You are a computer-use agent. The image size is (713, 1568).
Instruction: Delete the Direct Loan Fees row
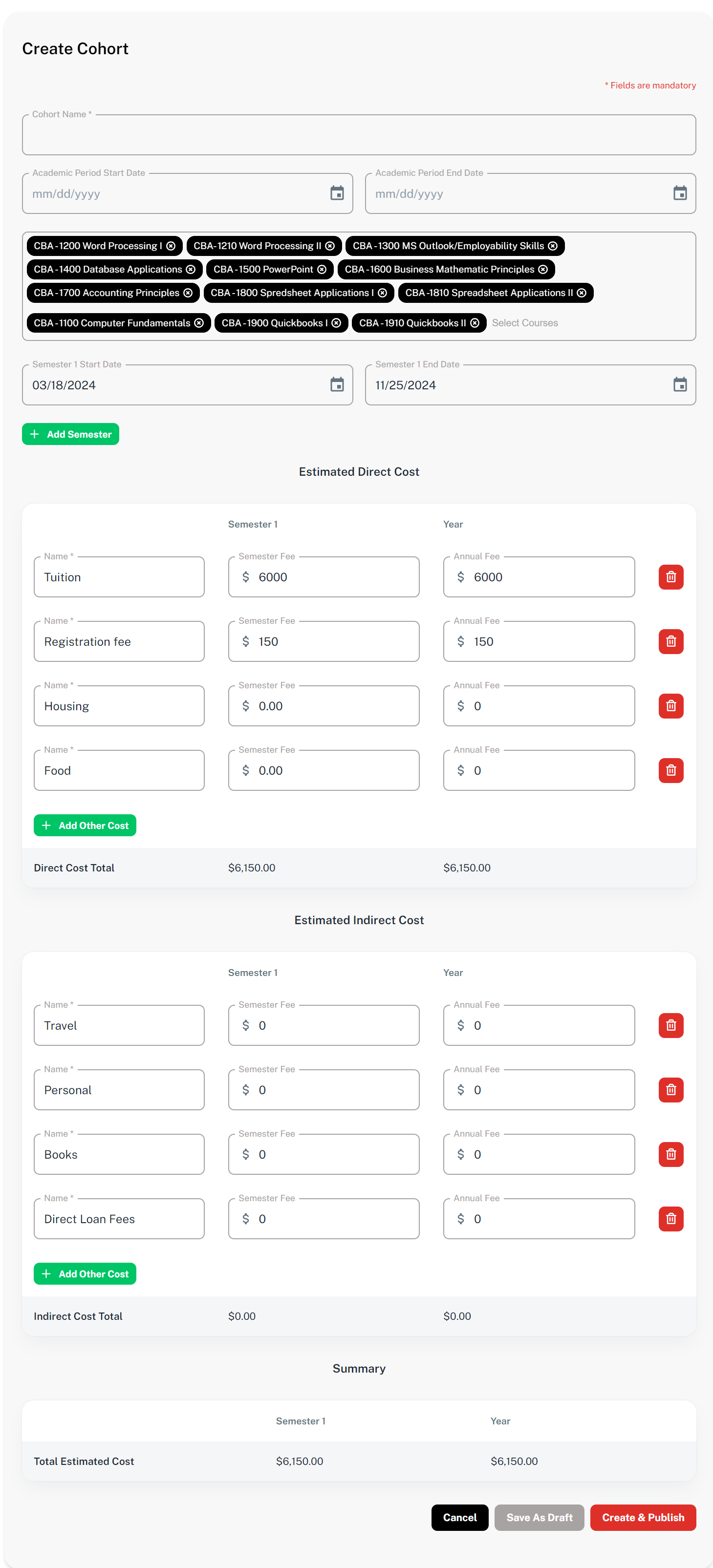tap(670, 1219)
